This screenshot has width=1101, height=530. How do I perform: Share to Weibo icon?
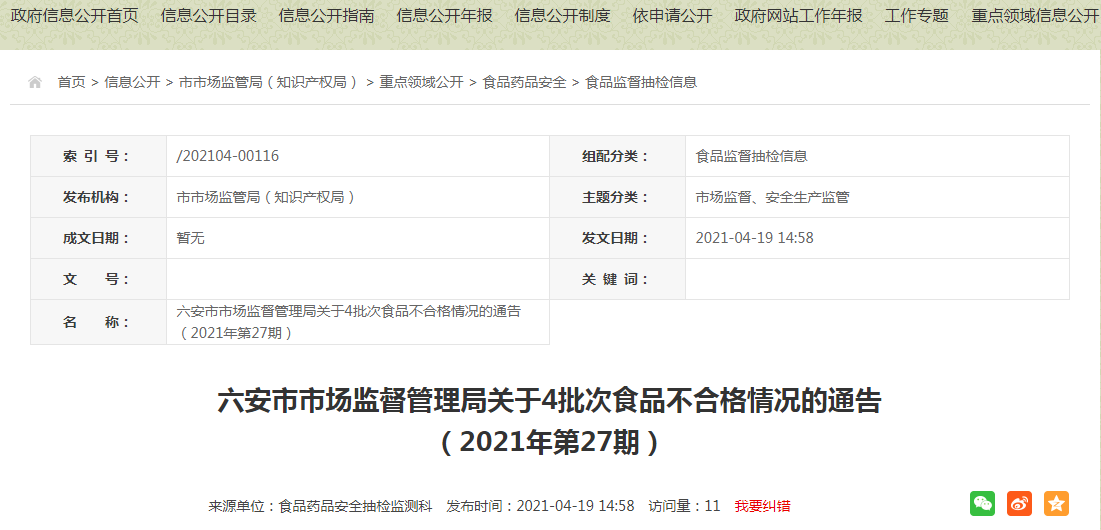point(1020,503)
